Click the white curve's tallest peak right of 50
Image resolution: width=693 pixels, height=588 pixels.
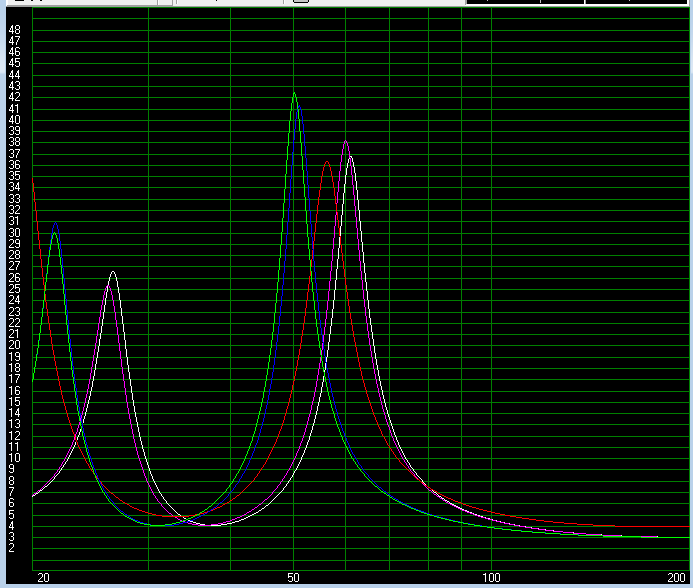(x=350, y=157)
